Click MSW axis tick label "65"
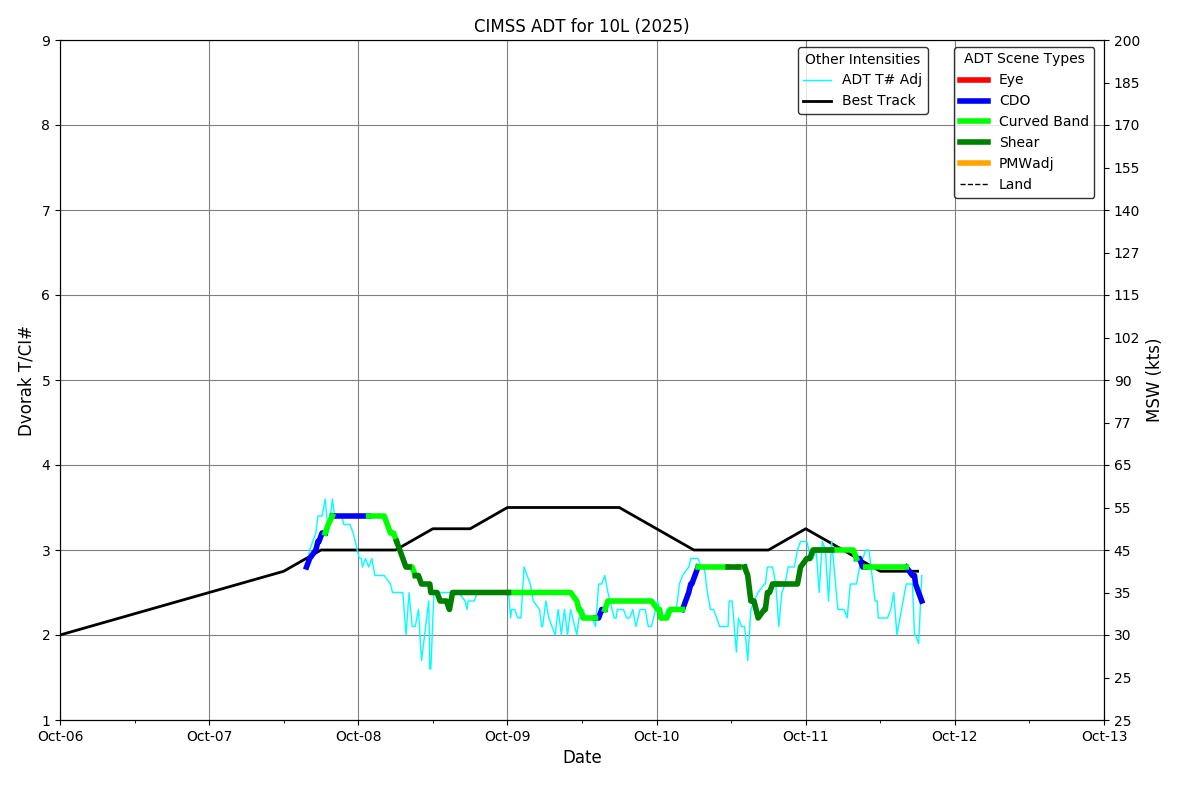The height and width of the screenshot is (800, 1200). pyautogui.click(x=1123, y=466)
